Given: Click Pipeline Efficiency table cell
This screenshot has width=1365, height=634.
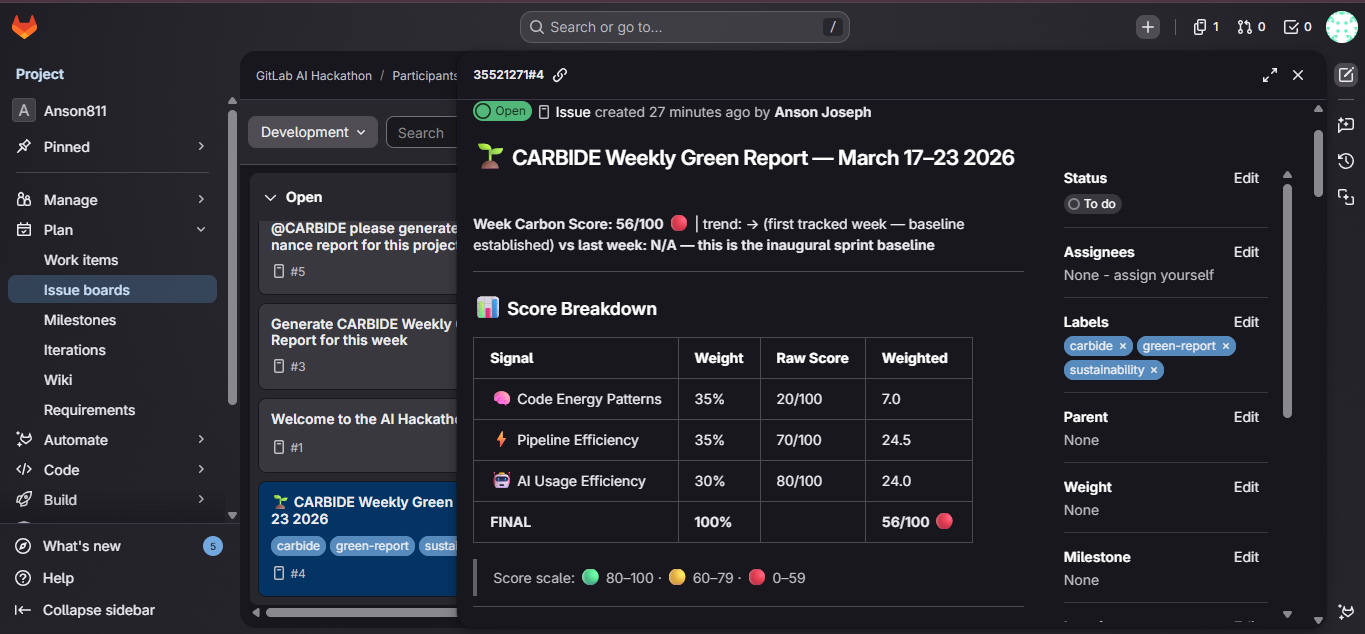Looking at the screenshot, I should coord(577,440).
